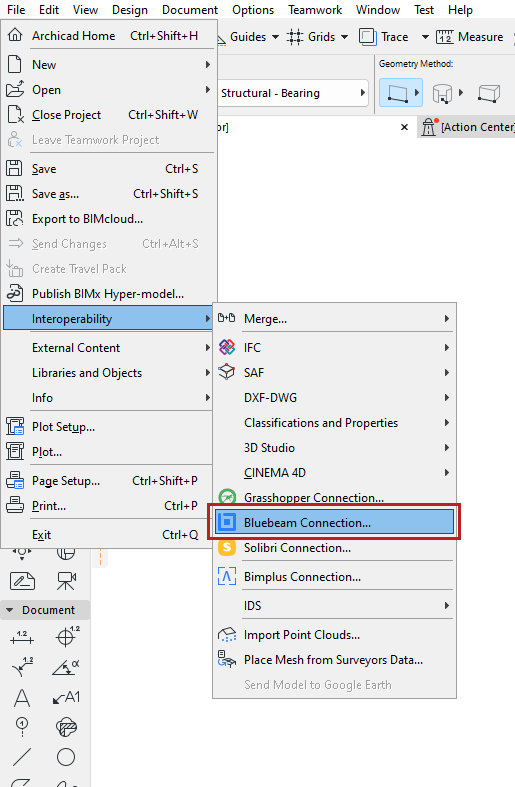Select the Fill tool icon

(66, 727)
